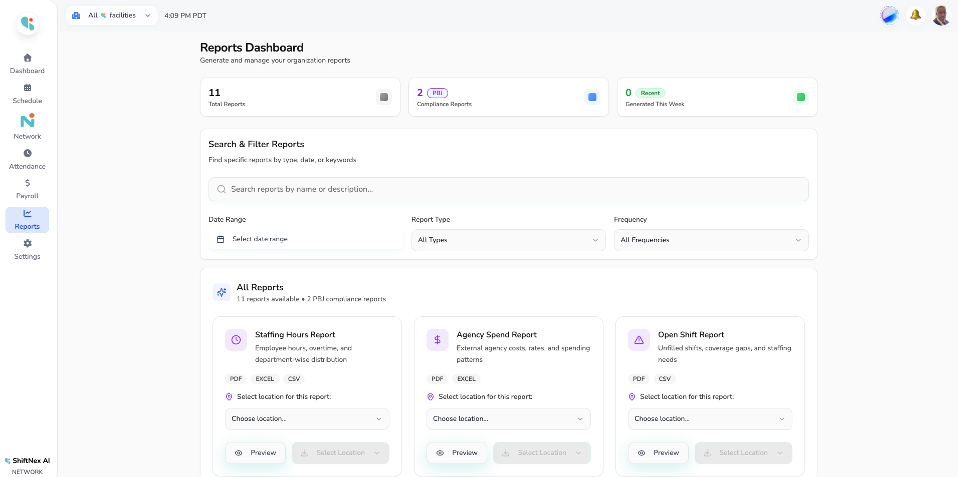Click PDF tag in Staffing Hours card
Screen dimensions: 958x477
pyautogui.click(x=236, y=379)
